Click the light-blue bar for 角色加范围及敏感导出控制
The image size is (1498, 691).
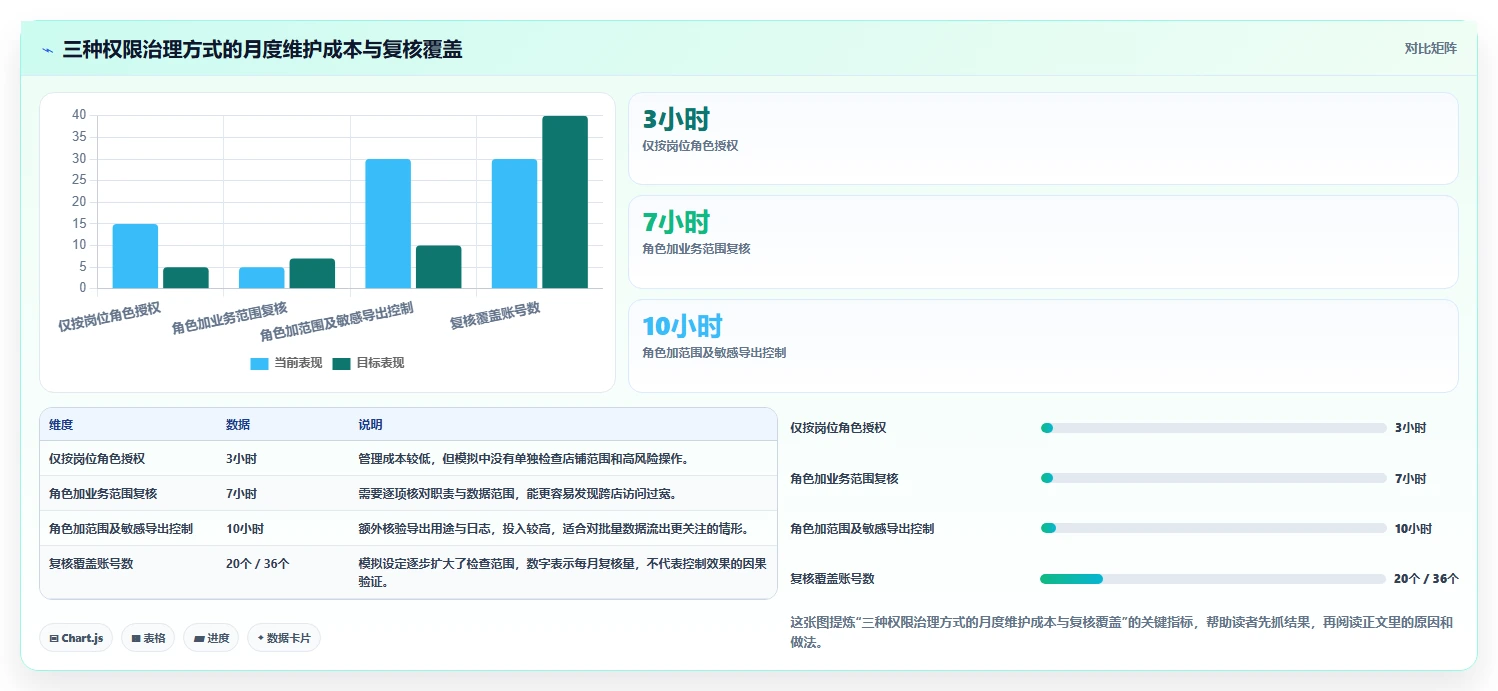[388, 224]
